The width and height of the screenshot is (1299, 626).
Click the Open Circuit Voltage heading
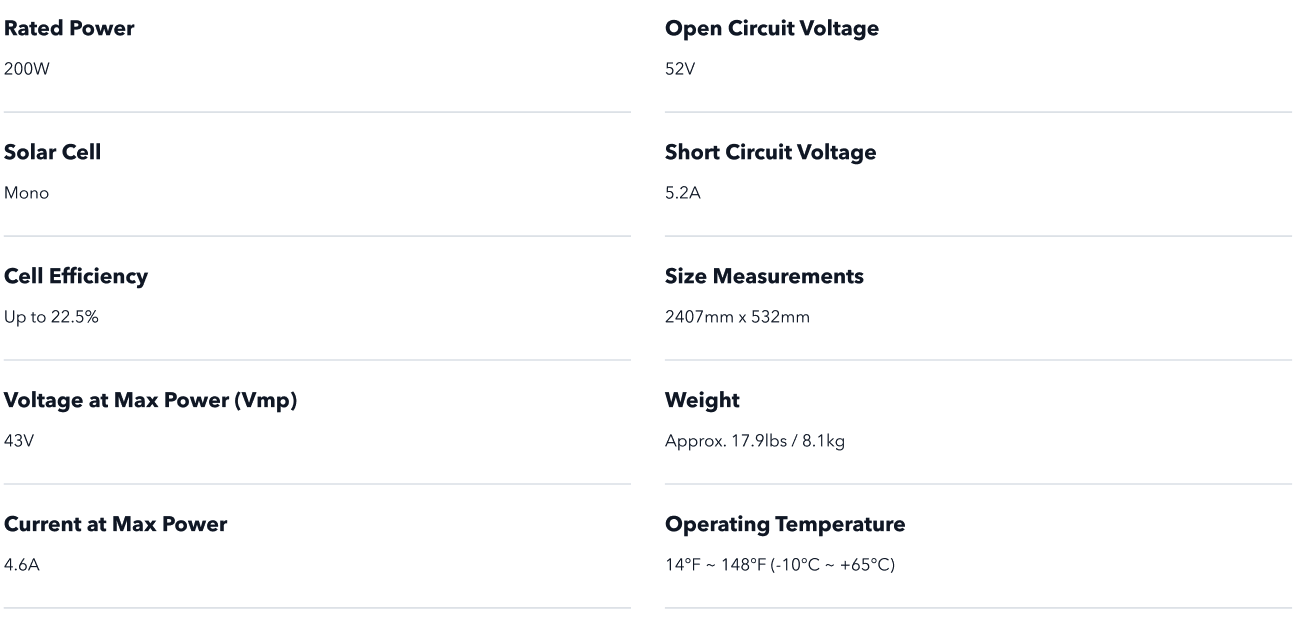pos(772,29)
